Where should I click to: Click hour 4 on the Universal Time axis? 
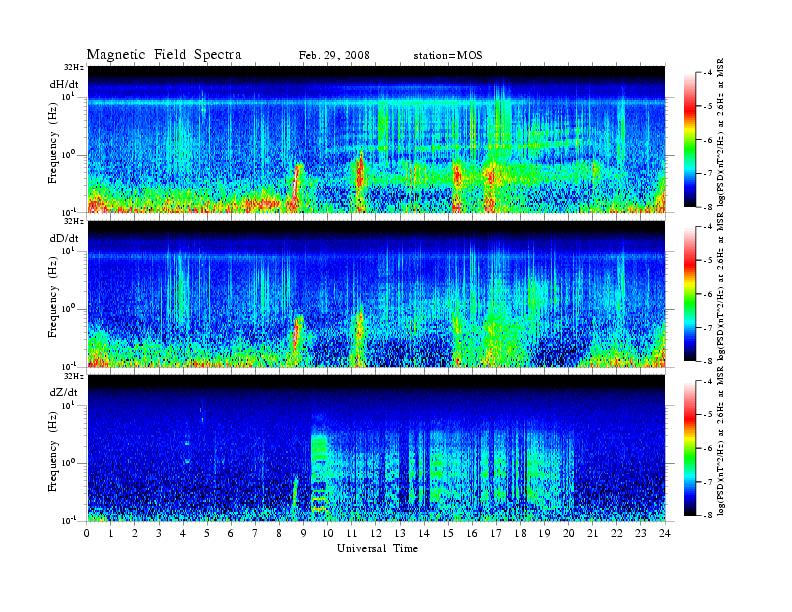point(183,533)
